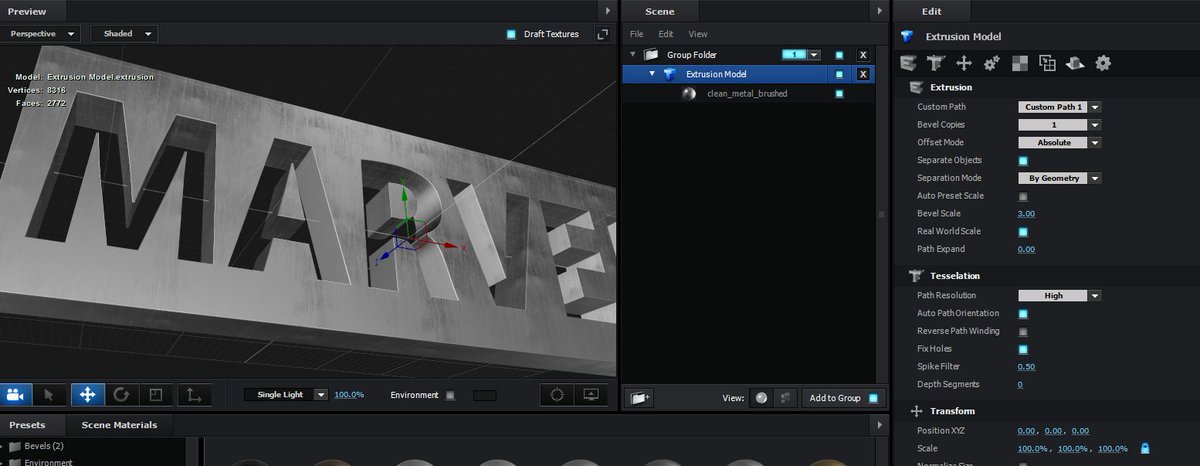Viewport: 1200px width, 466px height.
Task: Enable Reverse Path Winding checkbox
Action: tap(1023, 331)
